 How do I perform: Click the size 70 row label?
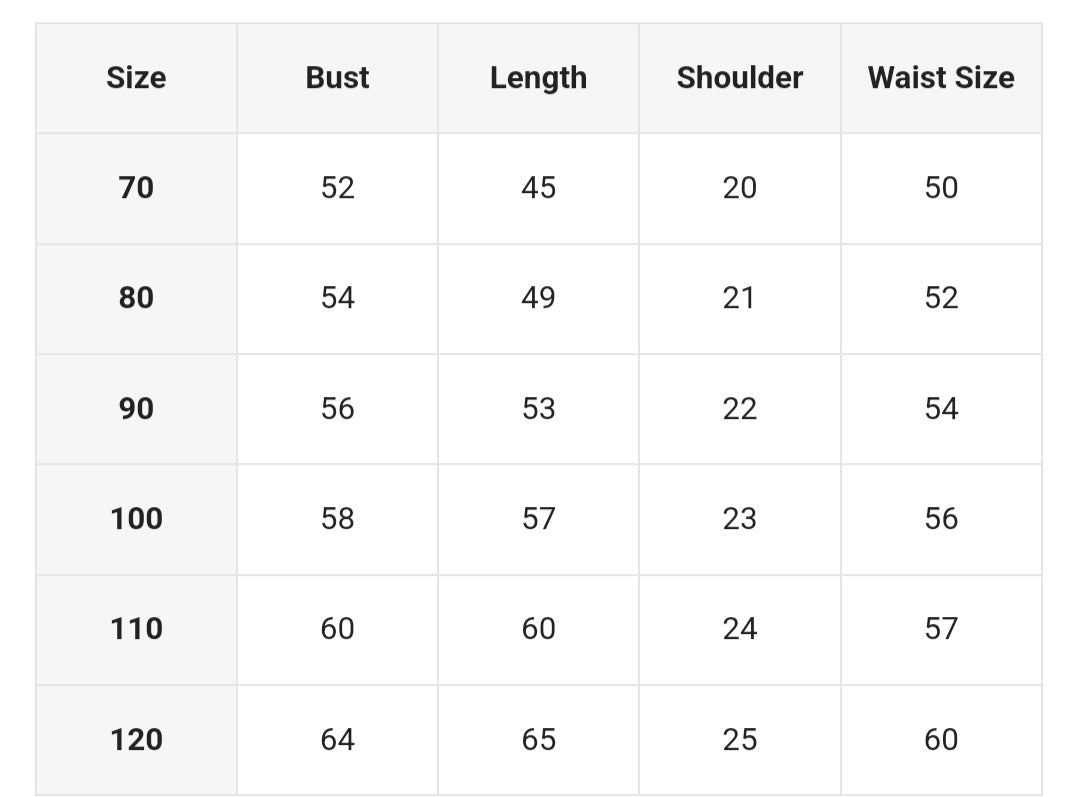pos(136,188)
